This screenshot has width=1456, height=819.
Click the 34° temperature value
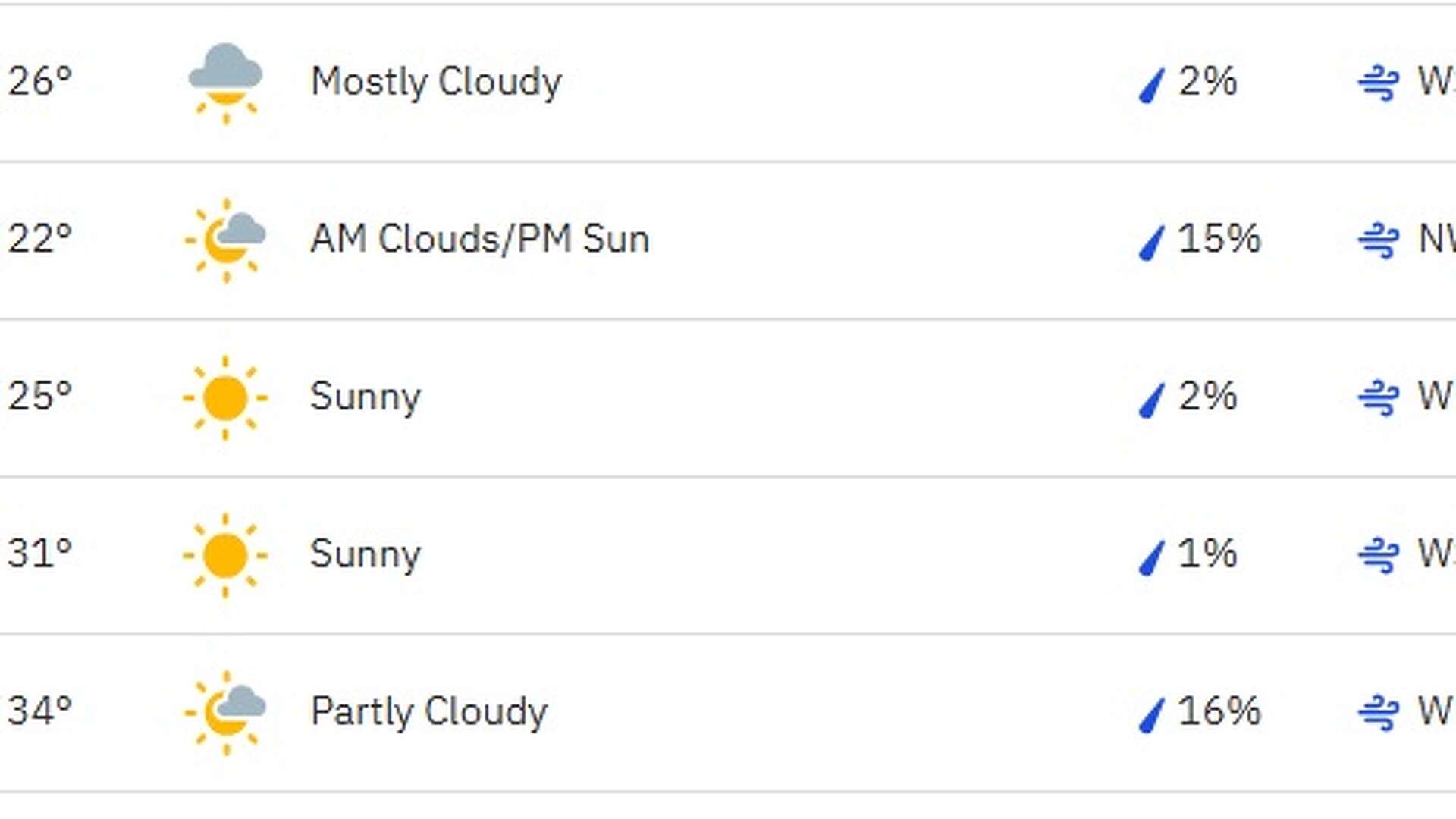tap(40, 712)
